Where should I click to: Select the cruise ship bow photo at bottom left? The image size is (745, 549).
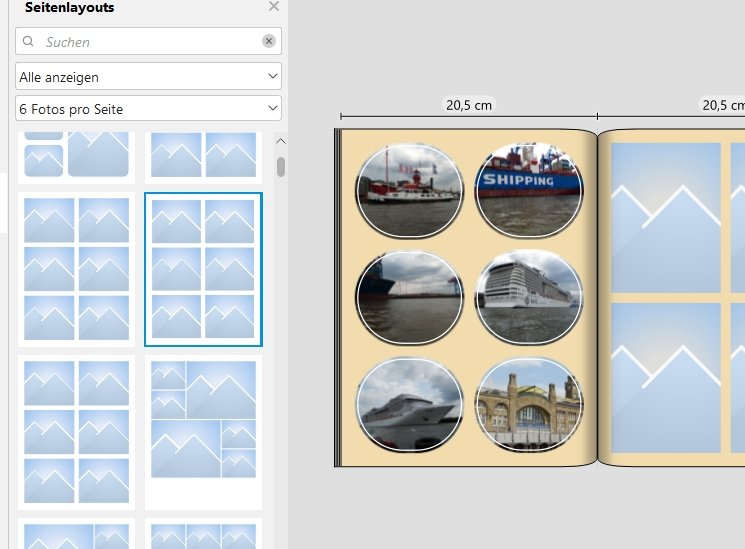point(409,405)
